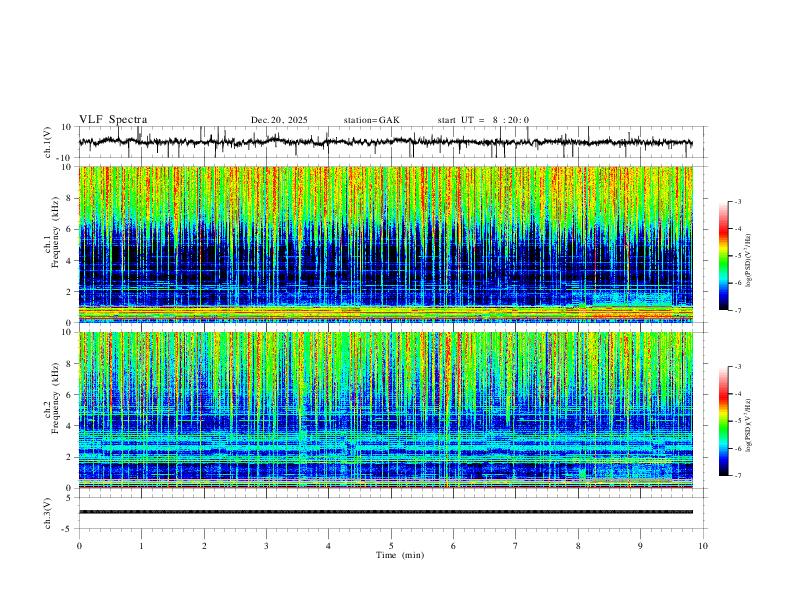Click the "-7" tick on ch.2 colorbar
The image size is (792, 612).
point(737,476)
